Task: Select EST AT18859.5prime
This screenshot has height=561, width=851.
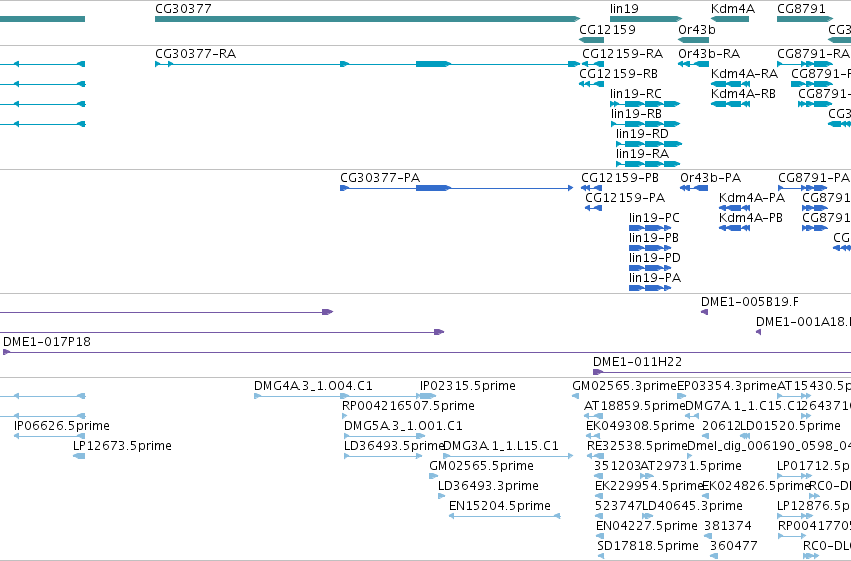Action: click(634, 406)
